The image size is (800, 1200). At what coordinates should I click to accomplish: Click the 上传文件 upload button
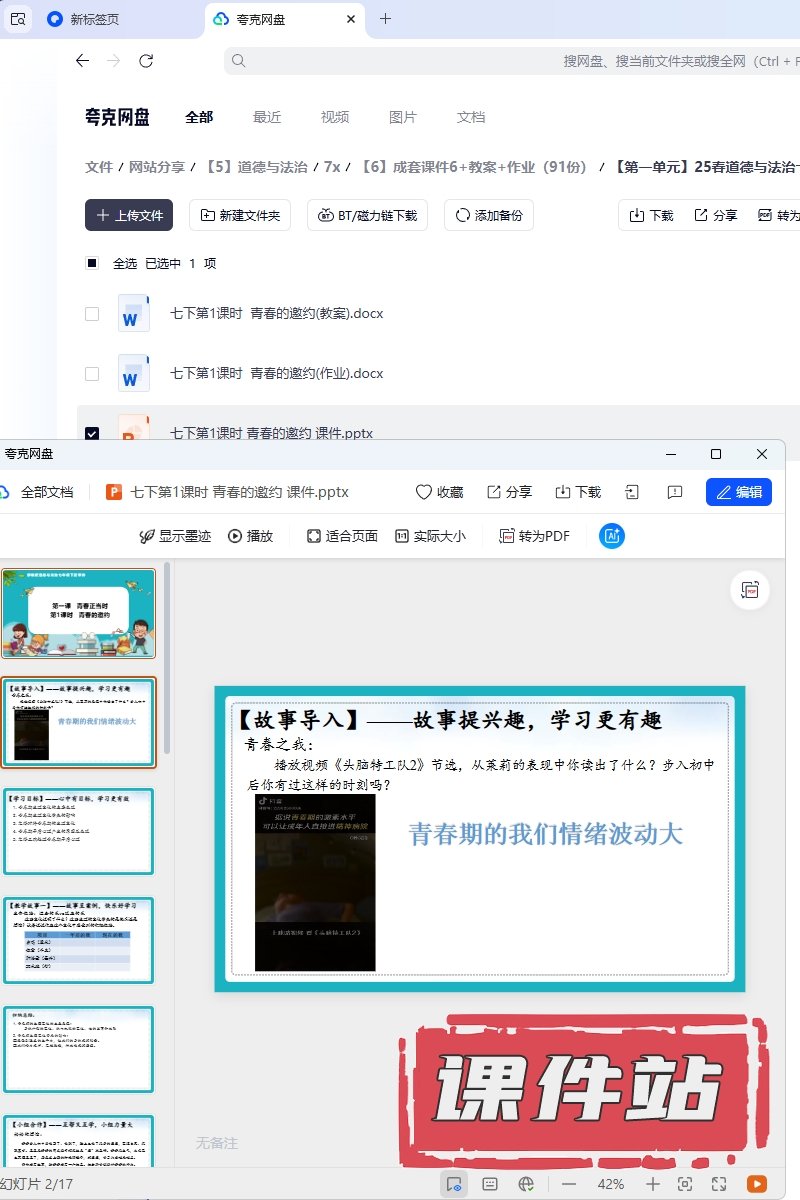tap(129, 215)
